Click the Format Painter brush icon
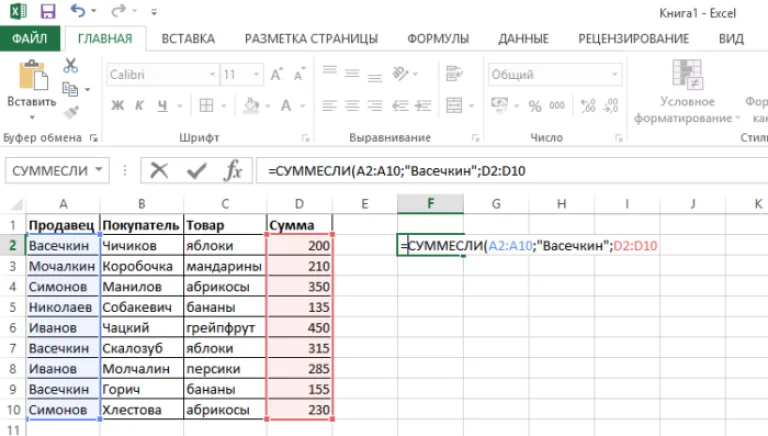Screen dimensions: 768x436 point(71,112)
